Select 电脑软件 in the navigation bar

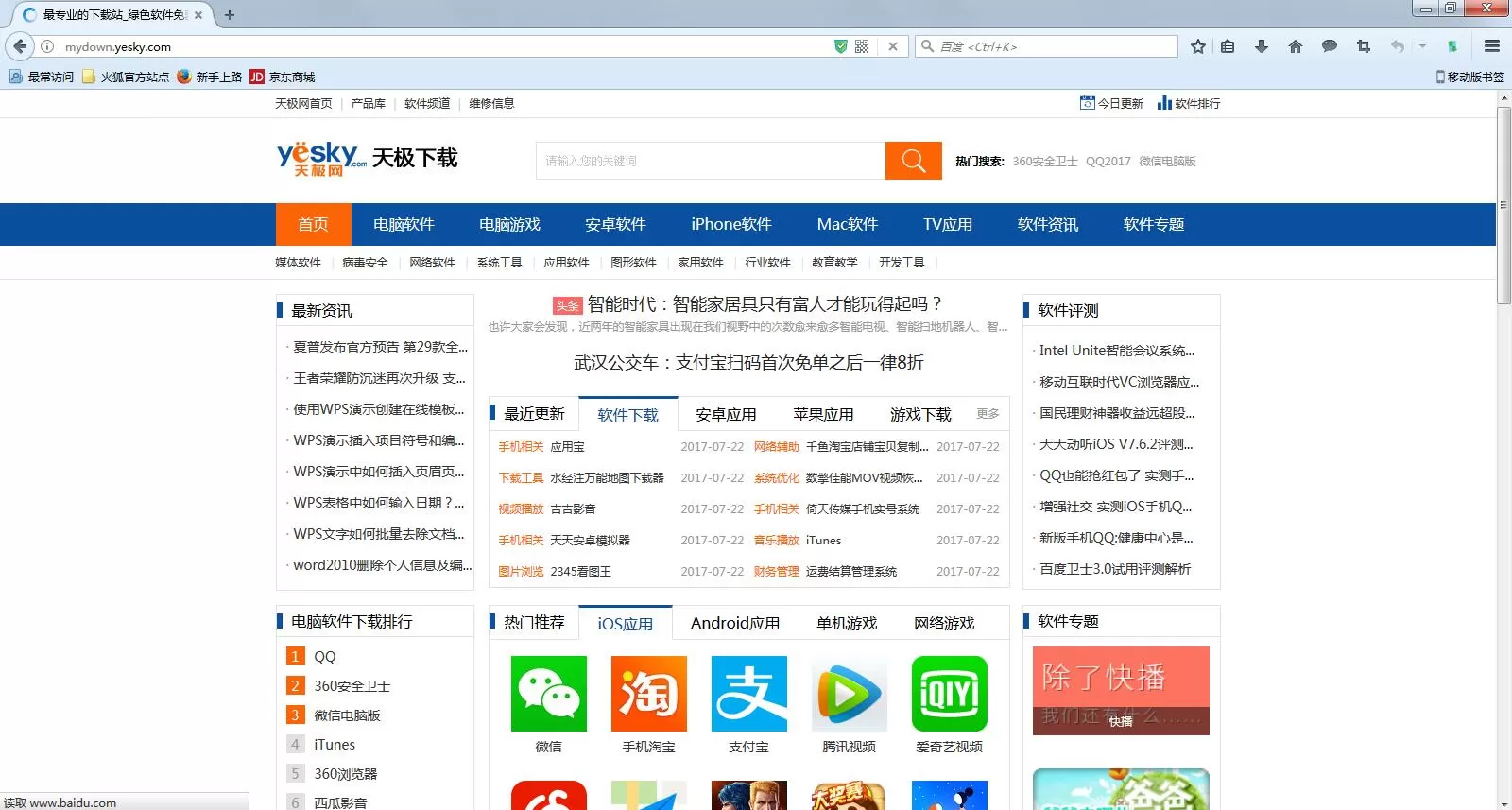tap(404, 225)
